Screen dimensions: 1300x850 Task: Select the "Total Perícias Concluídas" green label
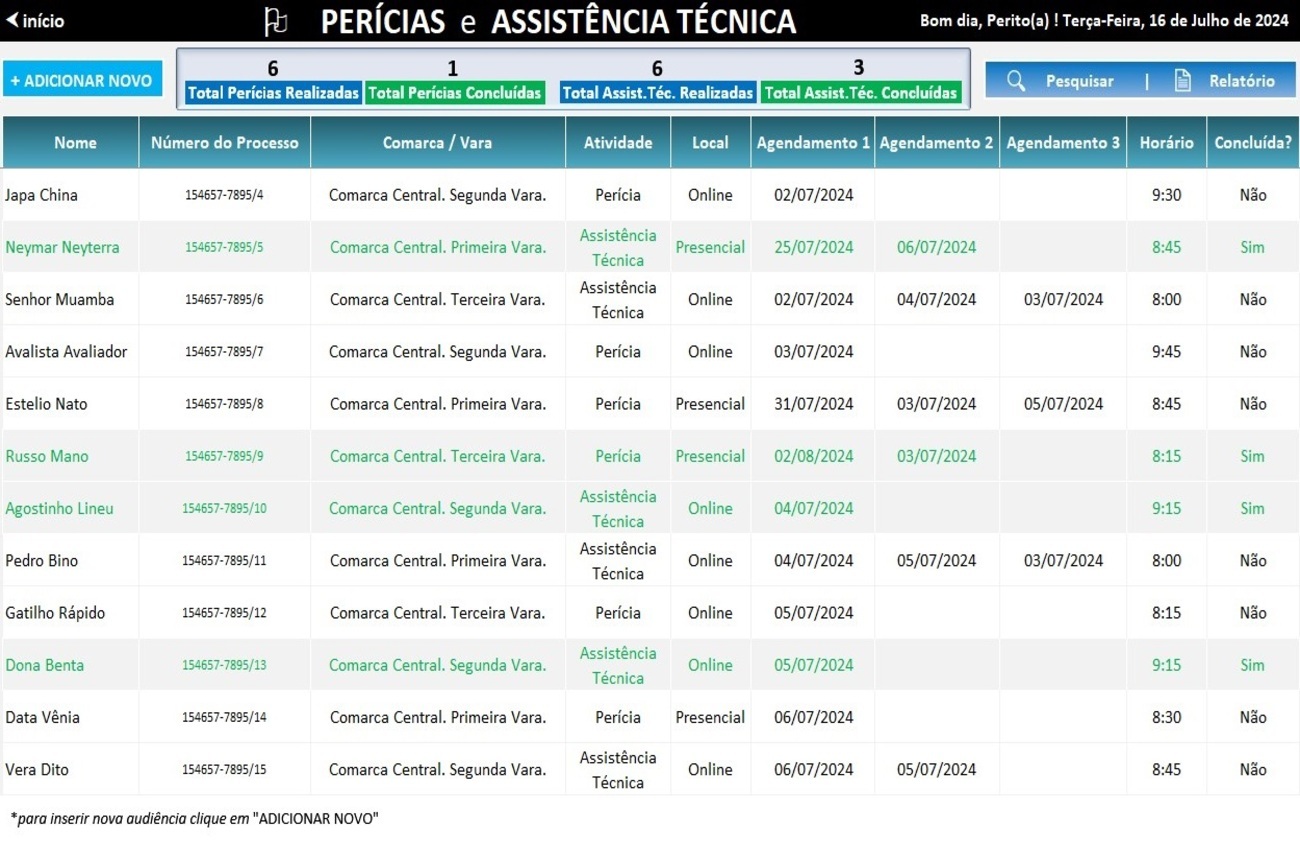tap(455, 93)
